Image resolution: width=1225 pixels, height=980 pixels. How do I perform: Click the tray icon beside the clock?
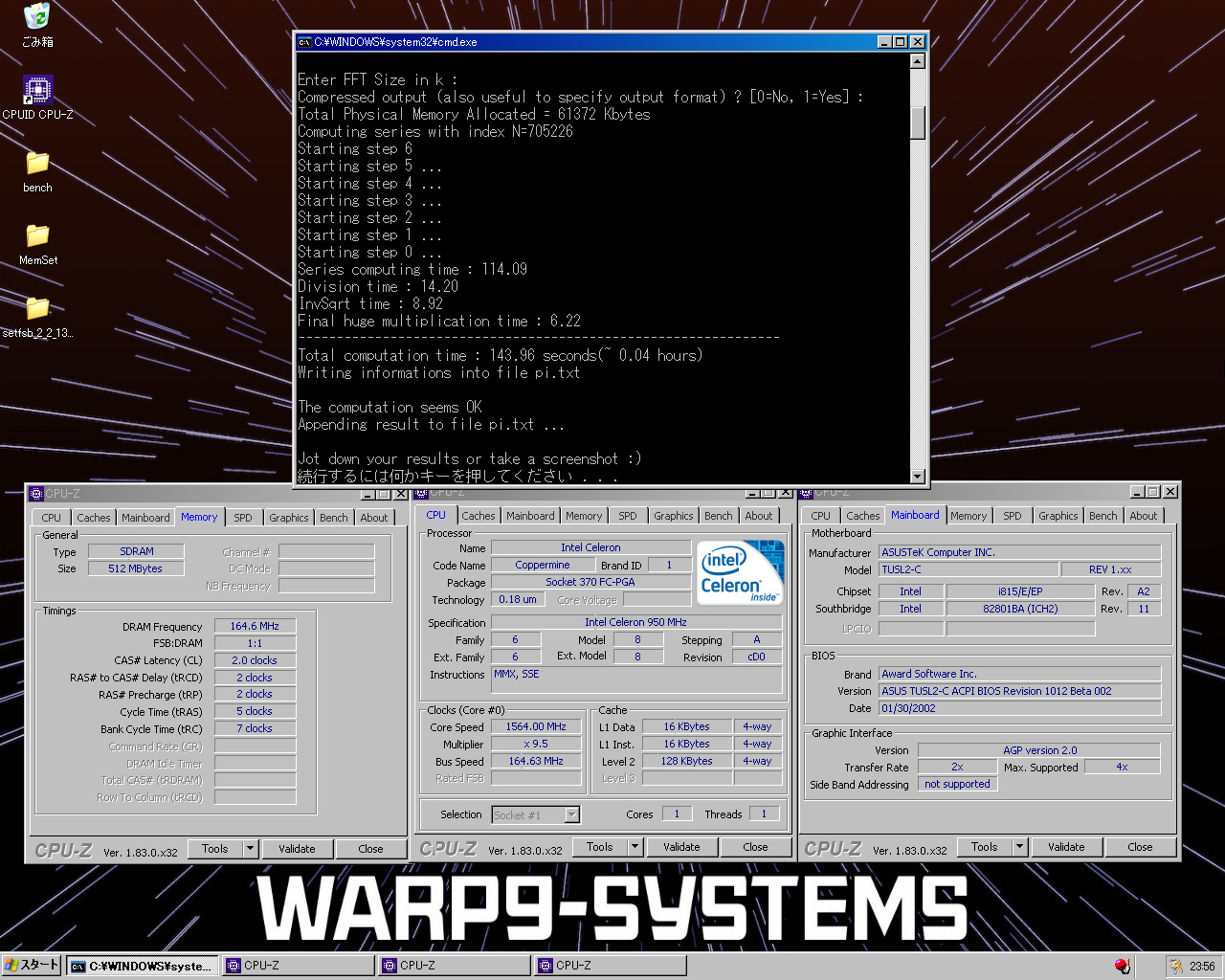pyautogui.click(x=1176, y=966)
